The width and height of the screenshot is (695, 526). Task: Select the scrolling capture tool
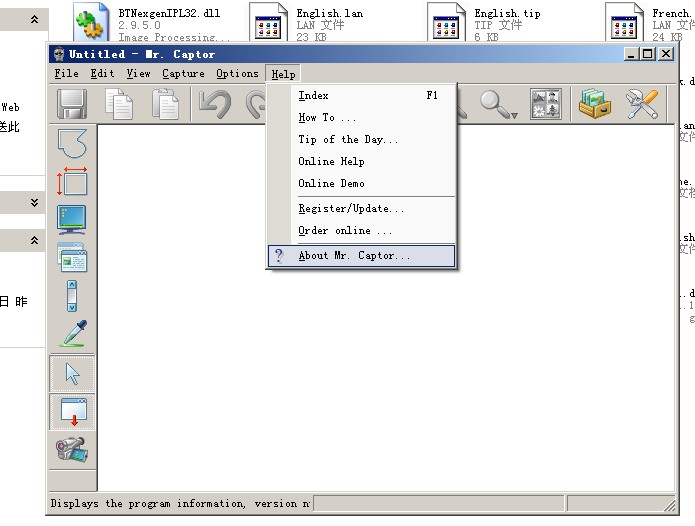pos(72,296)
